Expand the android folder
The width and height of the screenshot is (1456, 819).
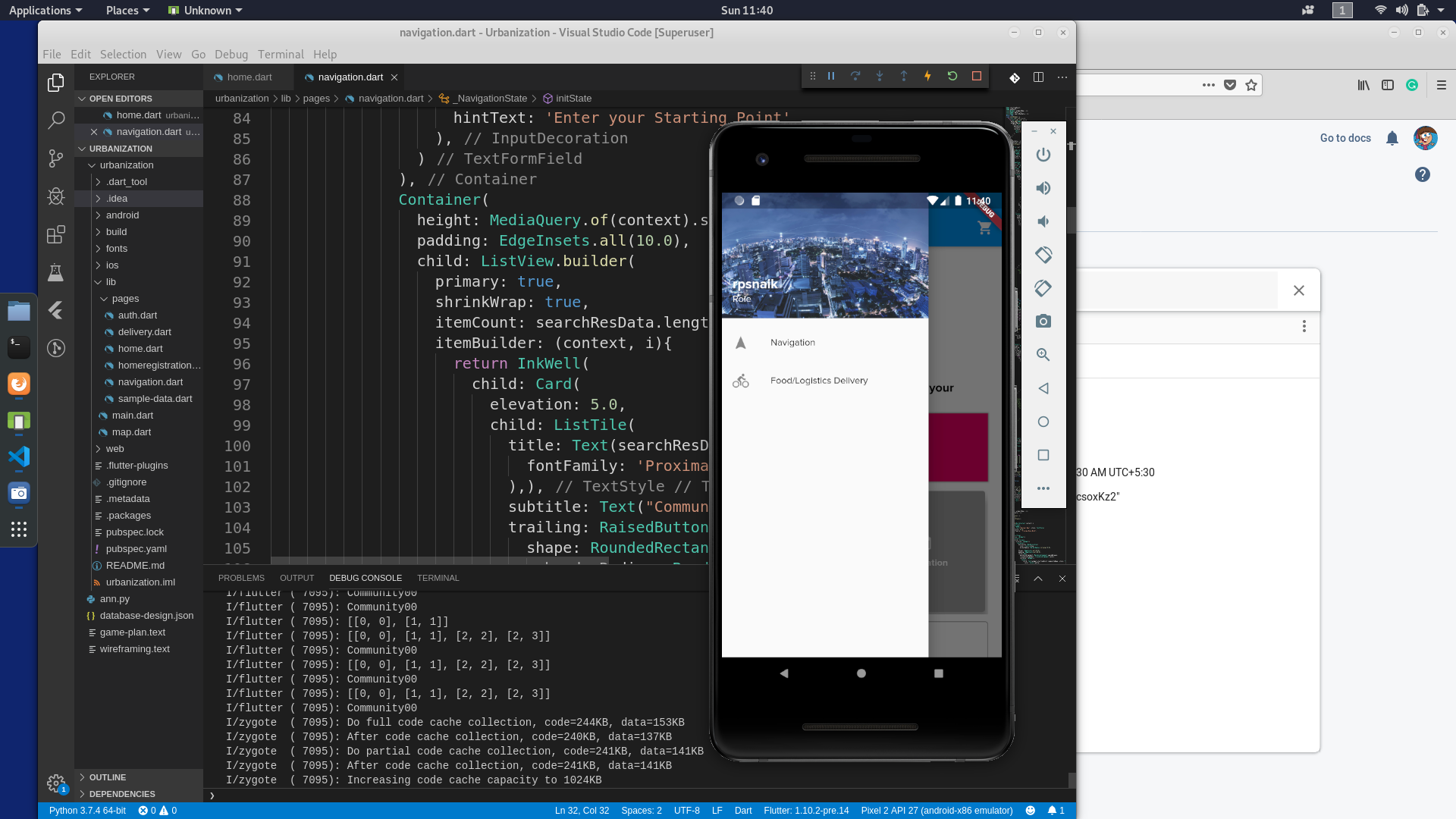pyautogui.click(x=122, y=215)
